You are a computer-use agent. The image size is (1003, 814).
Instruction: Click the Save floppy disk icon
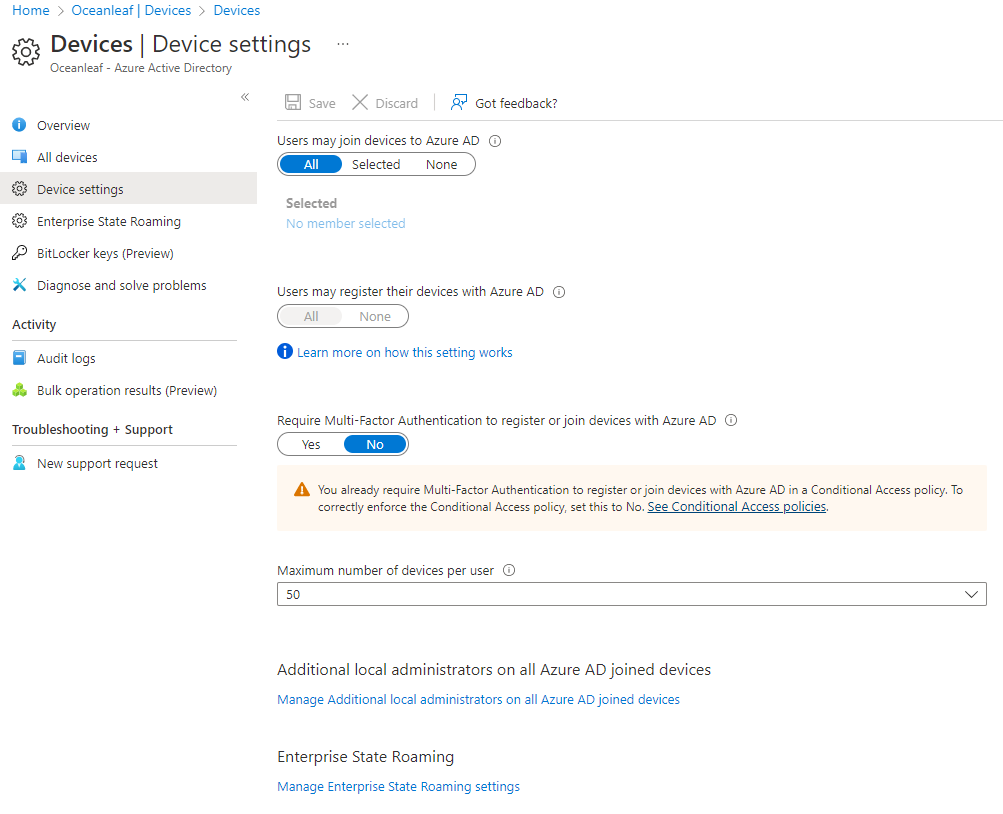(x=293, y=102)
